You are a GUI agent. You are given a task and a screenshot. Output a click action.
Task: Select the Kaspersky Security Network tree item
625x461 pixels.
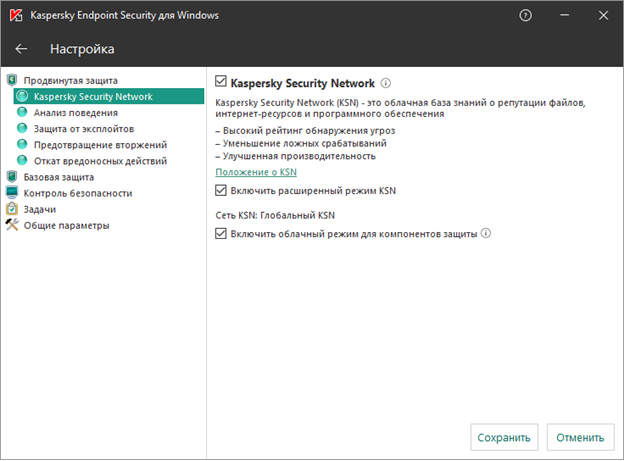(92, 97)
